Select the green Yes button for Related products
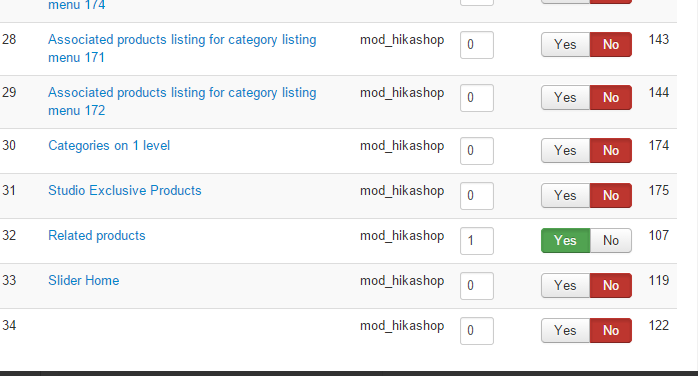Screen dimensions: 698x376 pos(566,241)
